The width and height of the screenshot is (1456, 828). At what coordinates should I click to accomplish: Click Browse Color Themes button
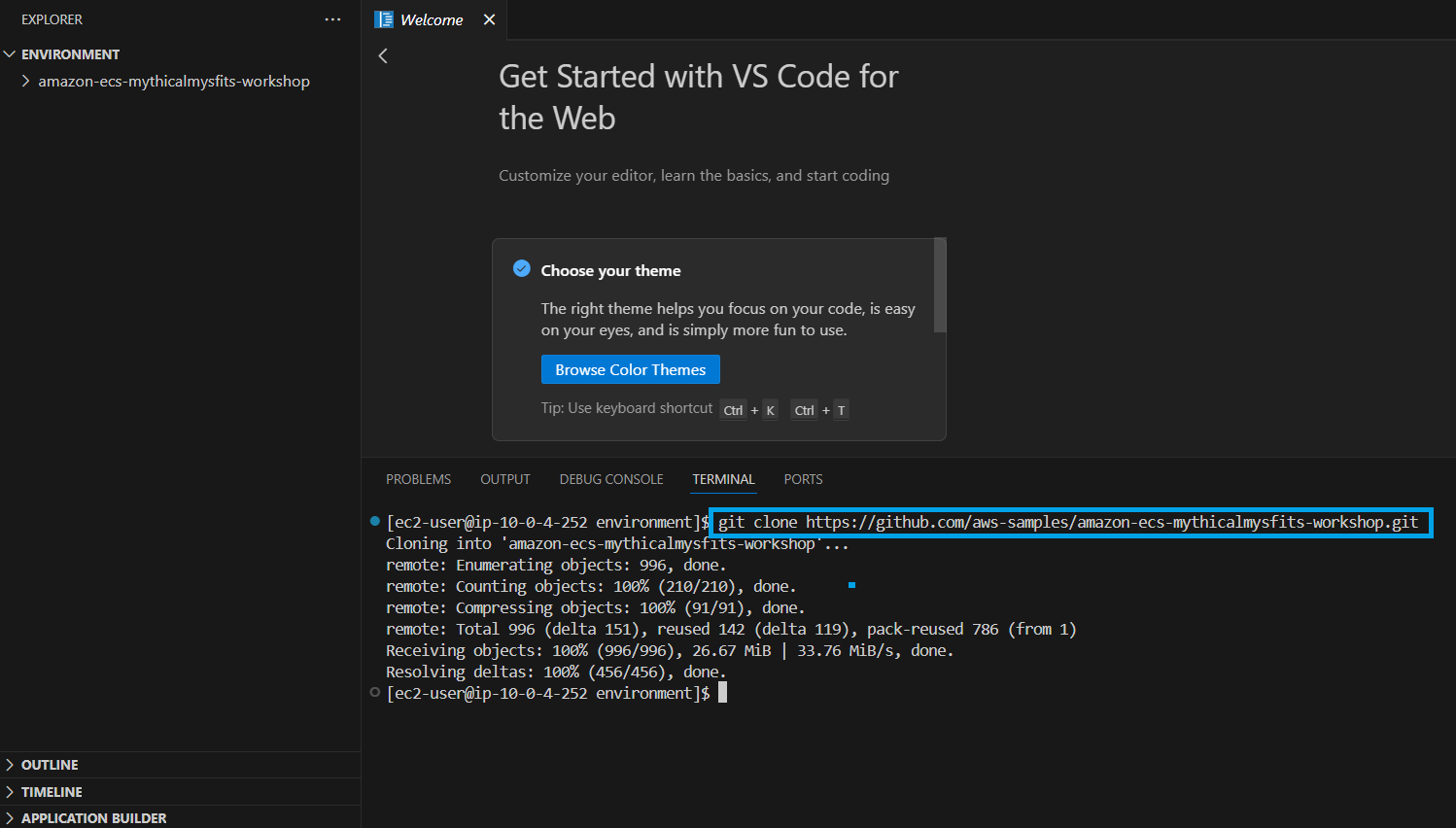[631, 369]
